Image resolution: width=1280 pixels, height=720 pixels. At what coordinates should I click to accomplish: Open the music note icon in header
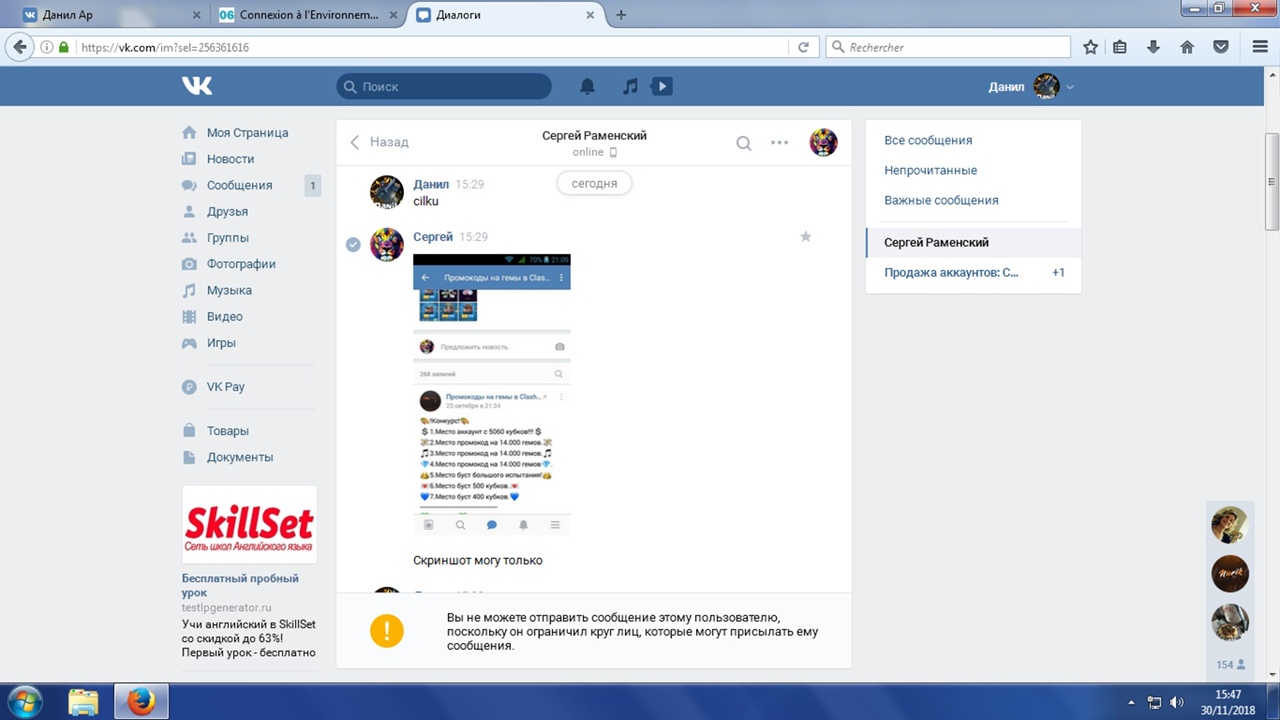(630, 87)
